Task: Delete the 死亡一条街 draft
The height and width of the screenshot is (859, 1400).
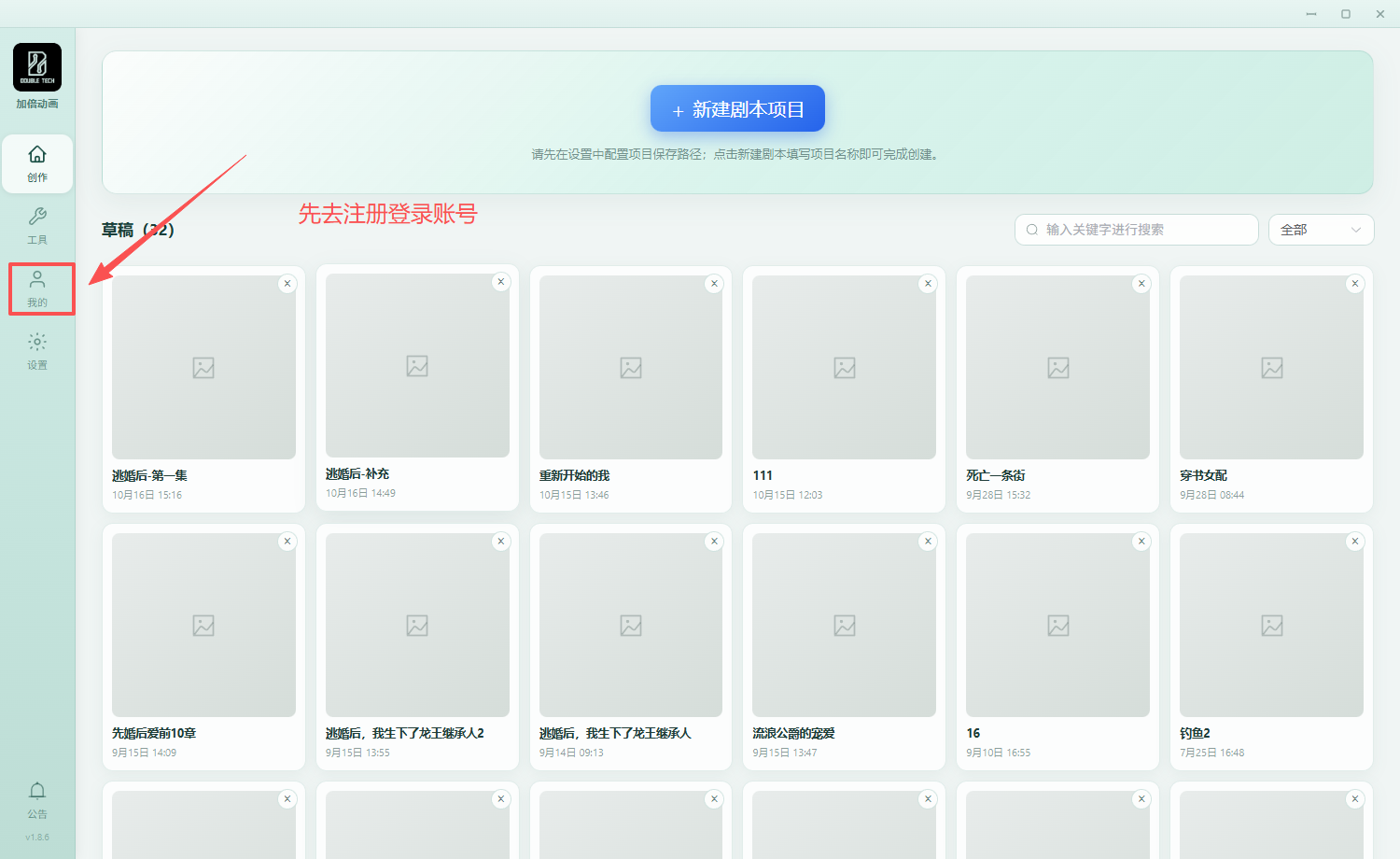Action: coord(1141,284)
